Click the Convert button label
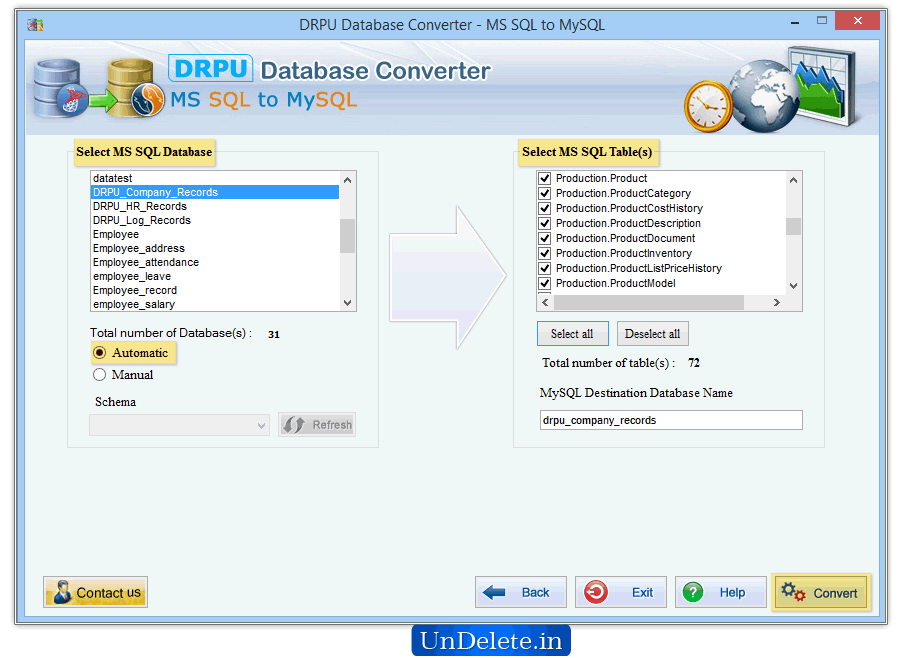The image size is (900, 658). pos(835,593)
